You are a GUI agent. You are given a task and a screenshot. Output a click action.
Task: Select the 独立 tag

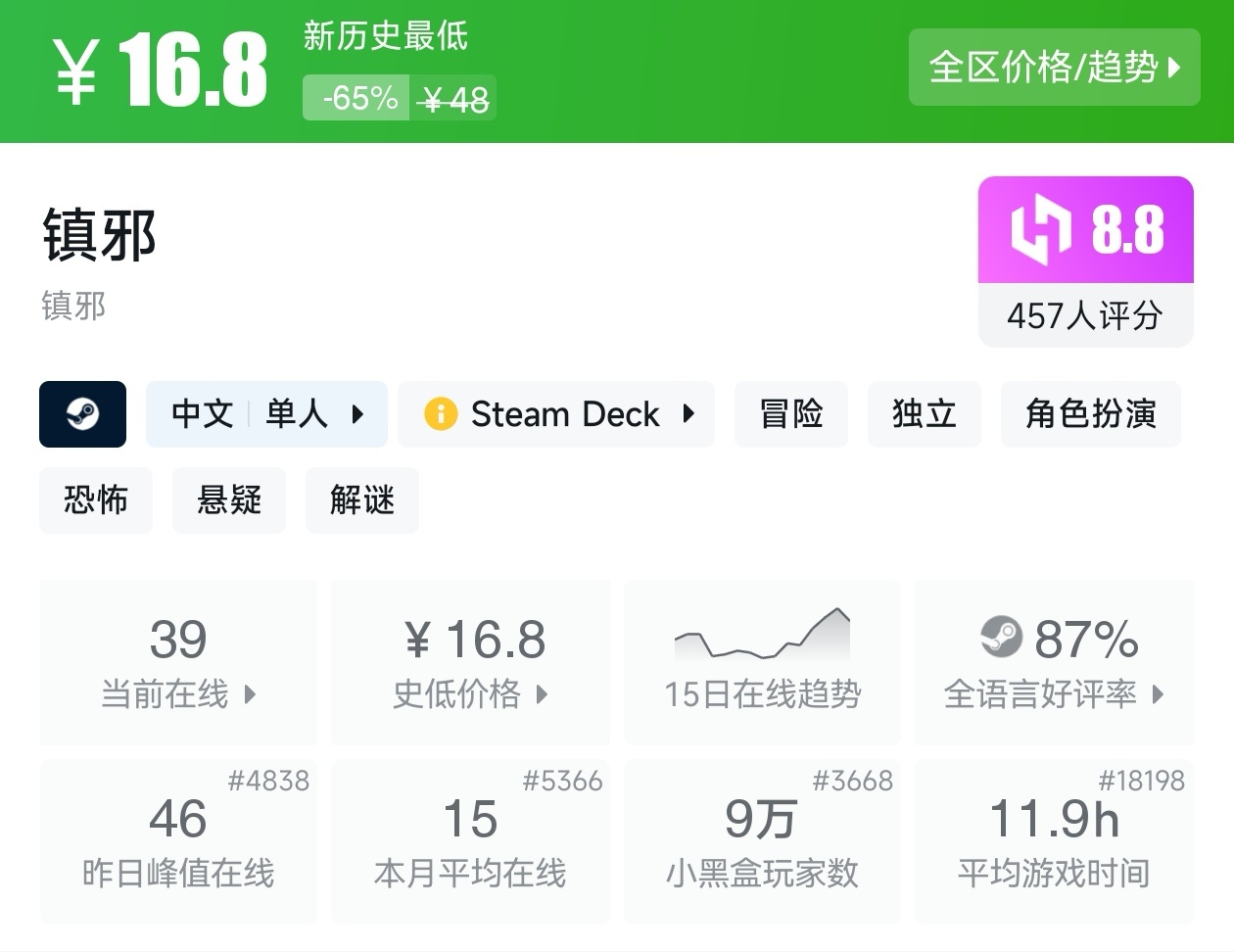click(x=924, y=414)
